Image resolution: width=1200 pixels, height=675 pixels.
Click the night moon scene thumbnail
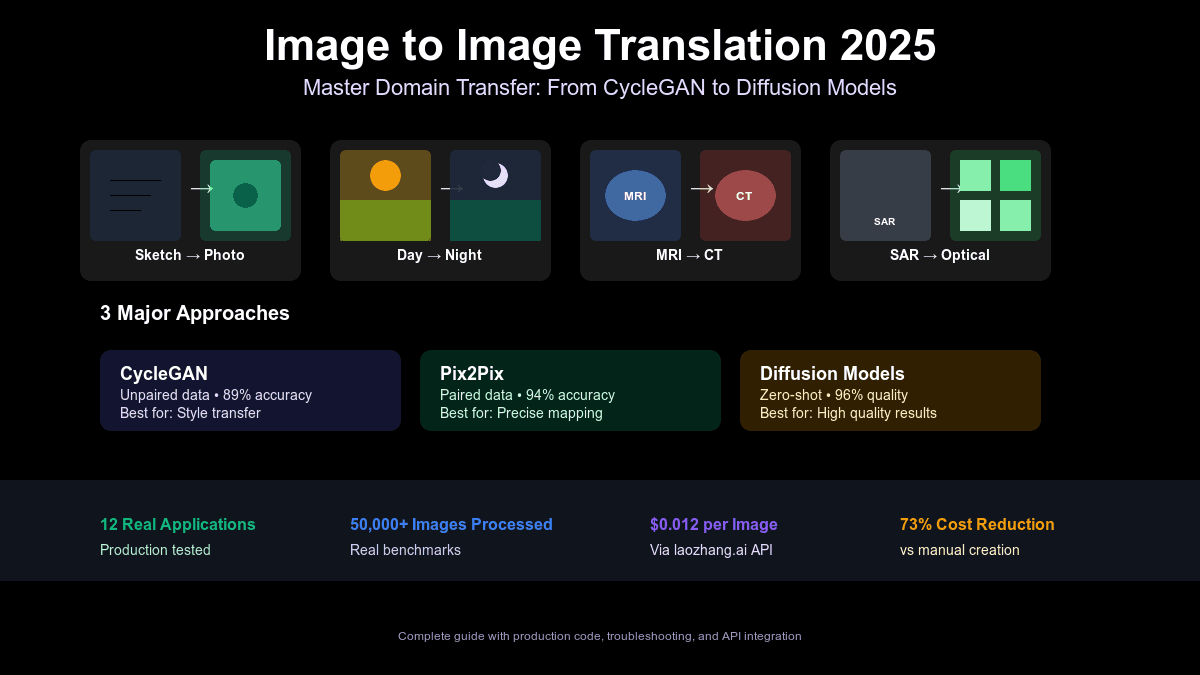point(495,195)
